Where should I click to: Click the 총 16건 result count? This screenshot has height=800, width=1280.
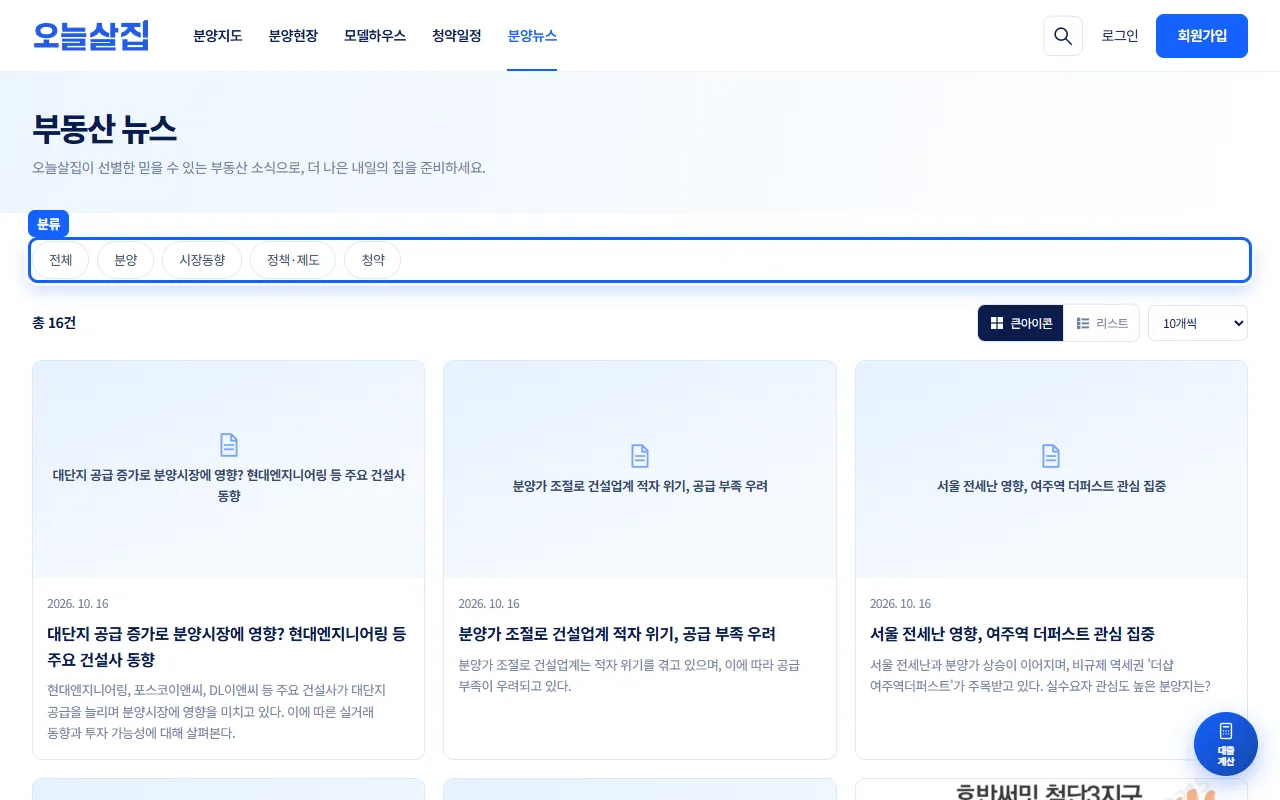point(54,323)
